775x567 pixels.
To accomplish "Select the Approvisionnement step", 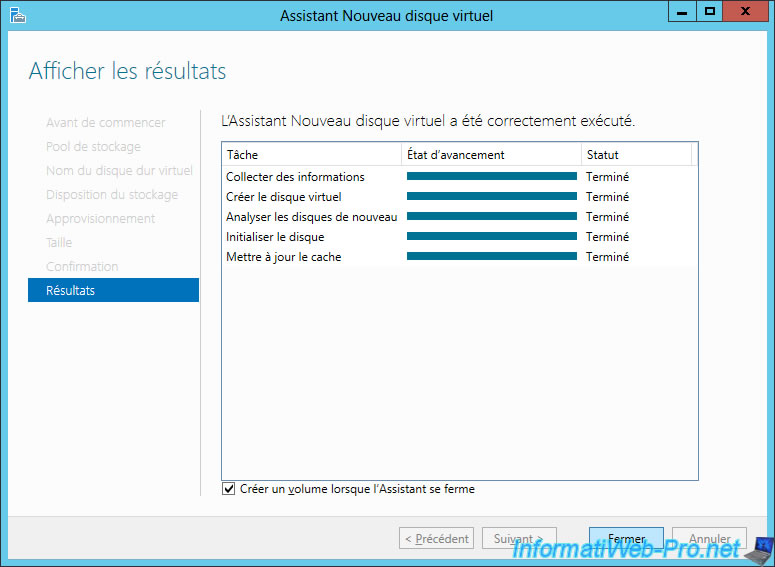I will (x=100, y=218).
